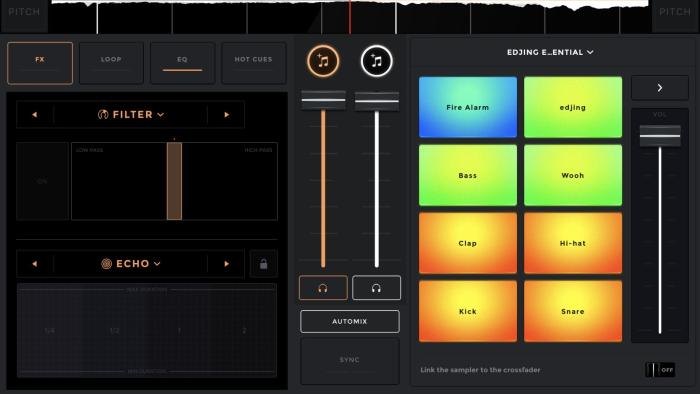Click the orange deck volume fader
Screen dimensions: 700x394
323,100
